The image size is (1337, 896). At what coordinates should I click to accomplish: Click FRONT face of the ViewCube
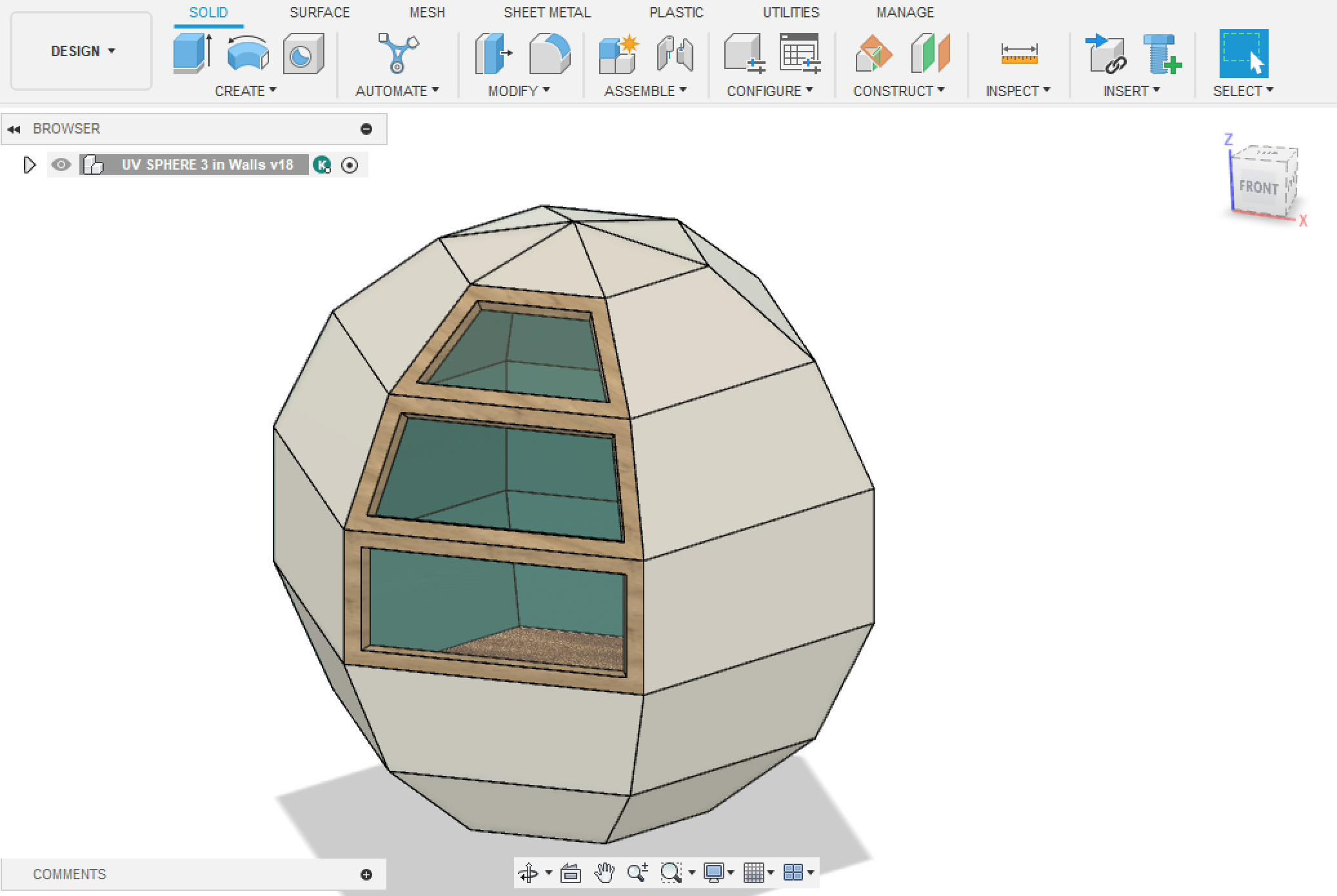pos(1258,187)
